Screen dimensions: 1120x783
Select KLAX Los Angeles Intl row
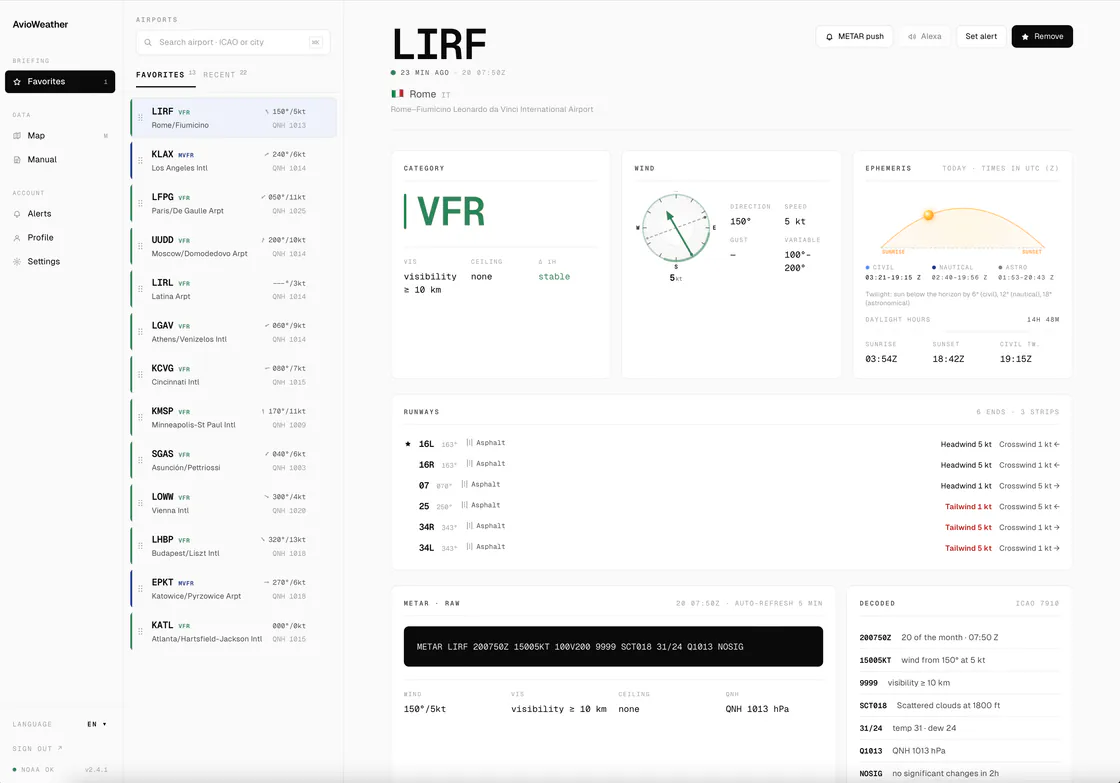[x=234, y=161]
